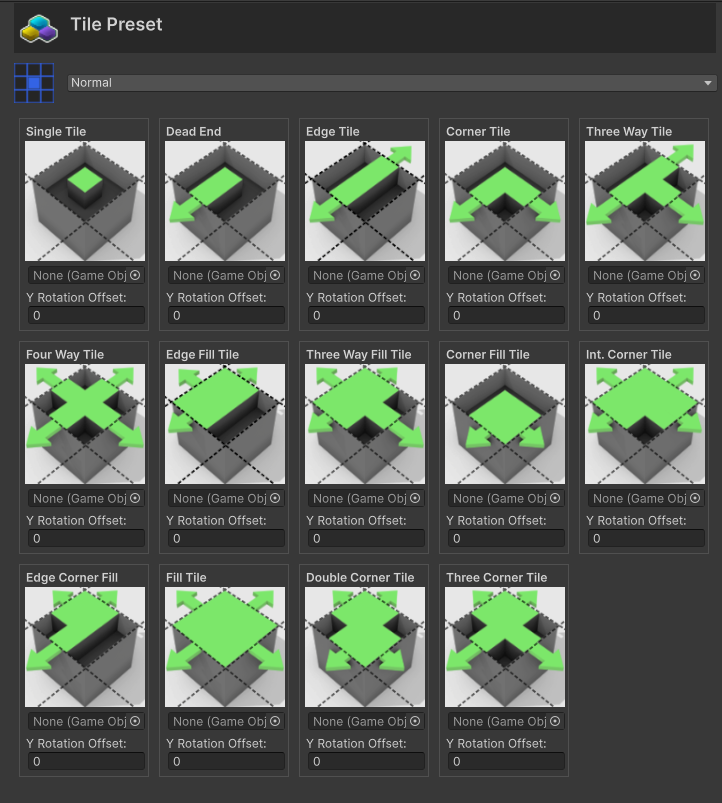Click Single Tile Y Rotation Offset field
The width and height of the screenshot is (722, 803).
(86, 315)
